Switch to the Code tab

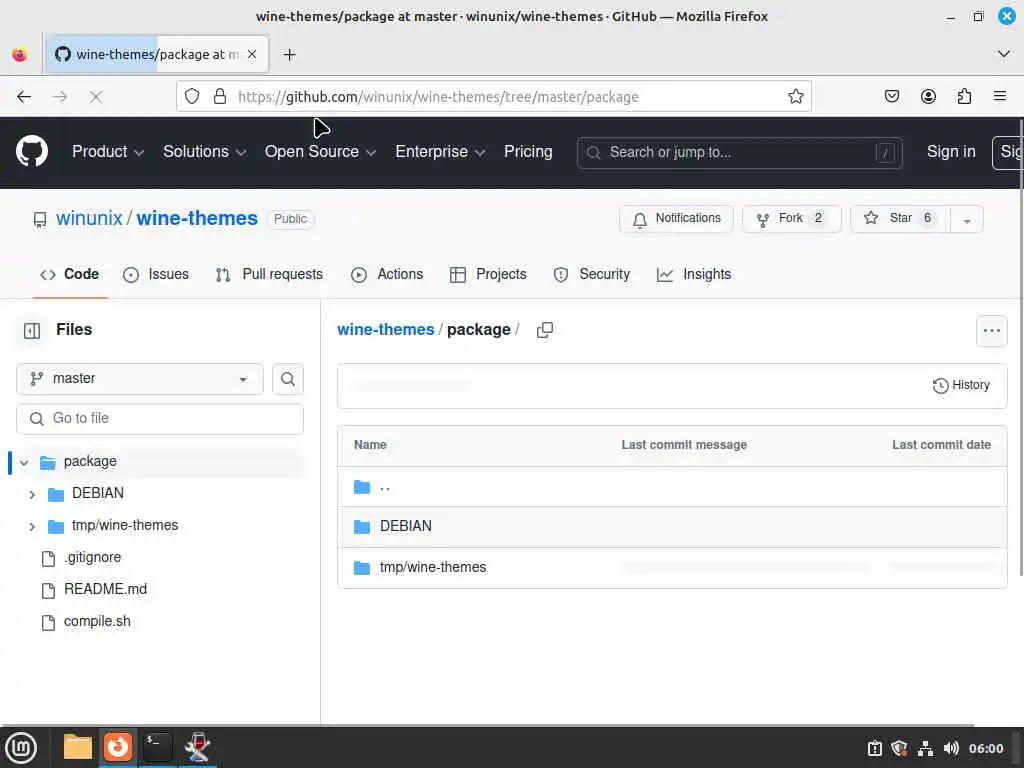70,274
